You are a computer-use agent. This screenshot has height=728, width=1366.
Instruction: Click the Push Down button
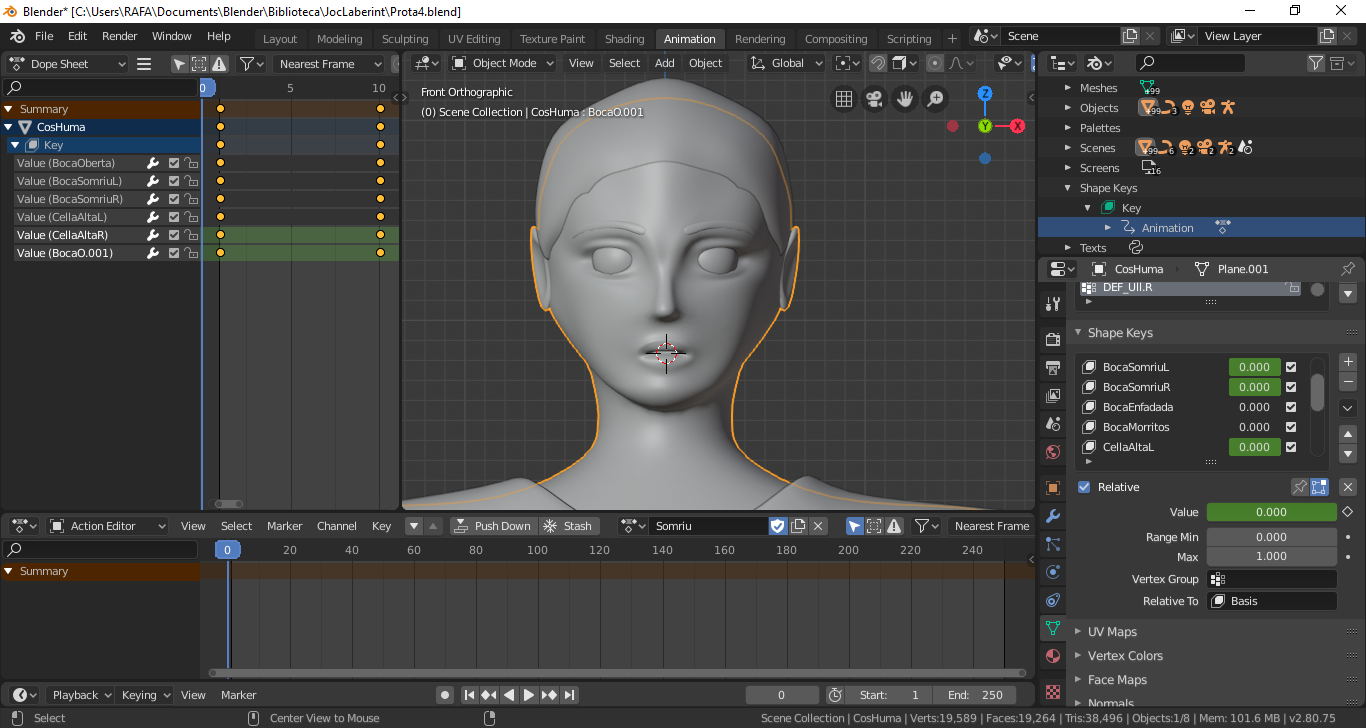pyautogui.click(x=492, y=526)
